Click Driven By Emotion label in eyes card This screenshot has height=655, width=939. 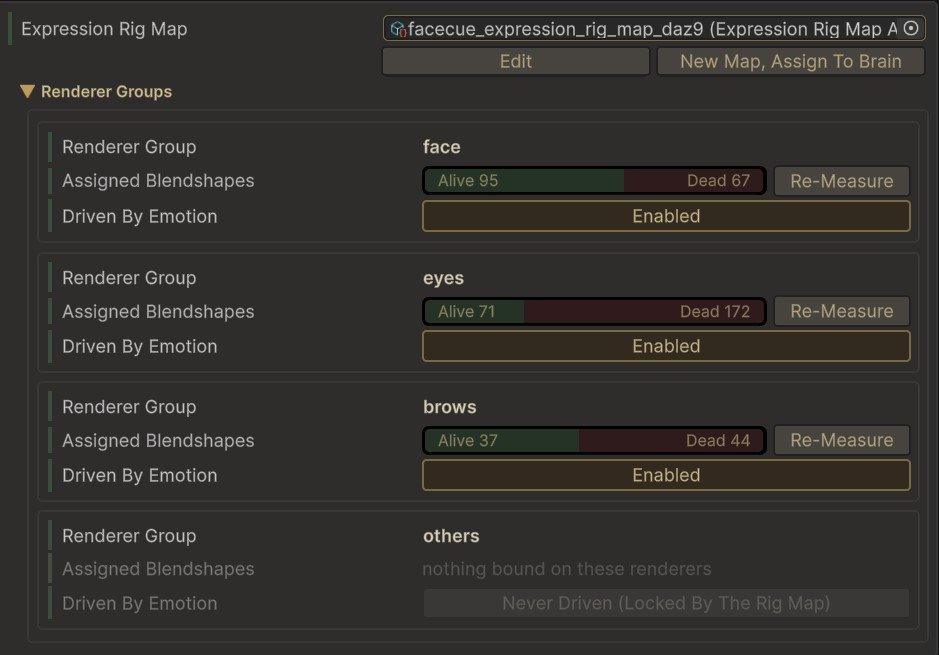pyautogui.click(x=140, y=346)
